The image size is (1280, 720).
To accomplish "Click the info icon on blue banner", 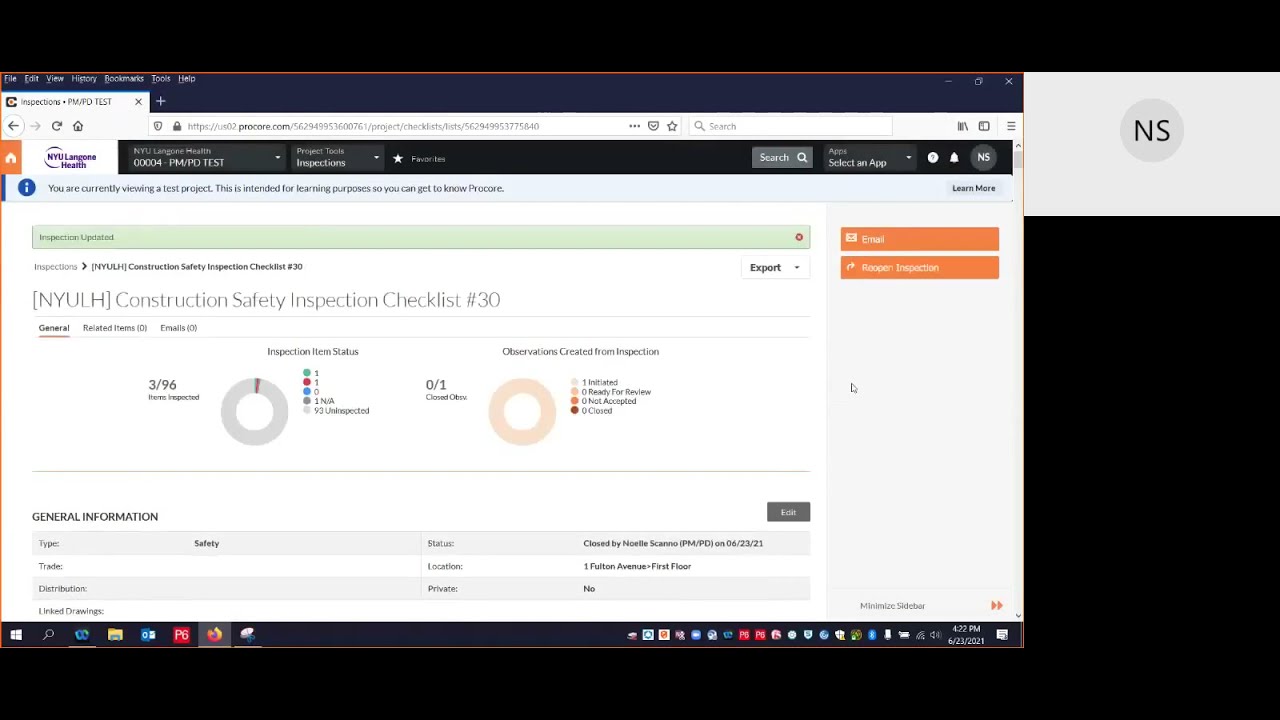I will pos(27,188).
